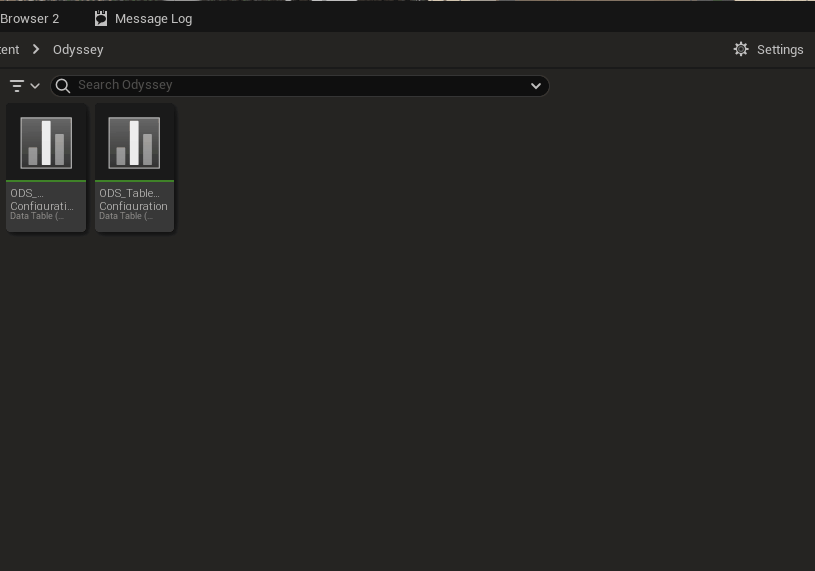Screen dimensions: 815x571
Task: Expand the breadcrumb arrow before Odyssey
Action: point(36,49)
